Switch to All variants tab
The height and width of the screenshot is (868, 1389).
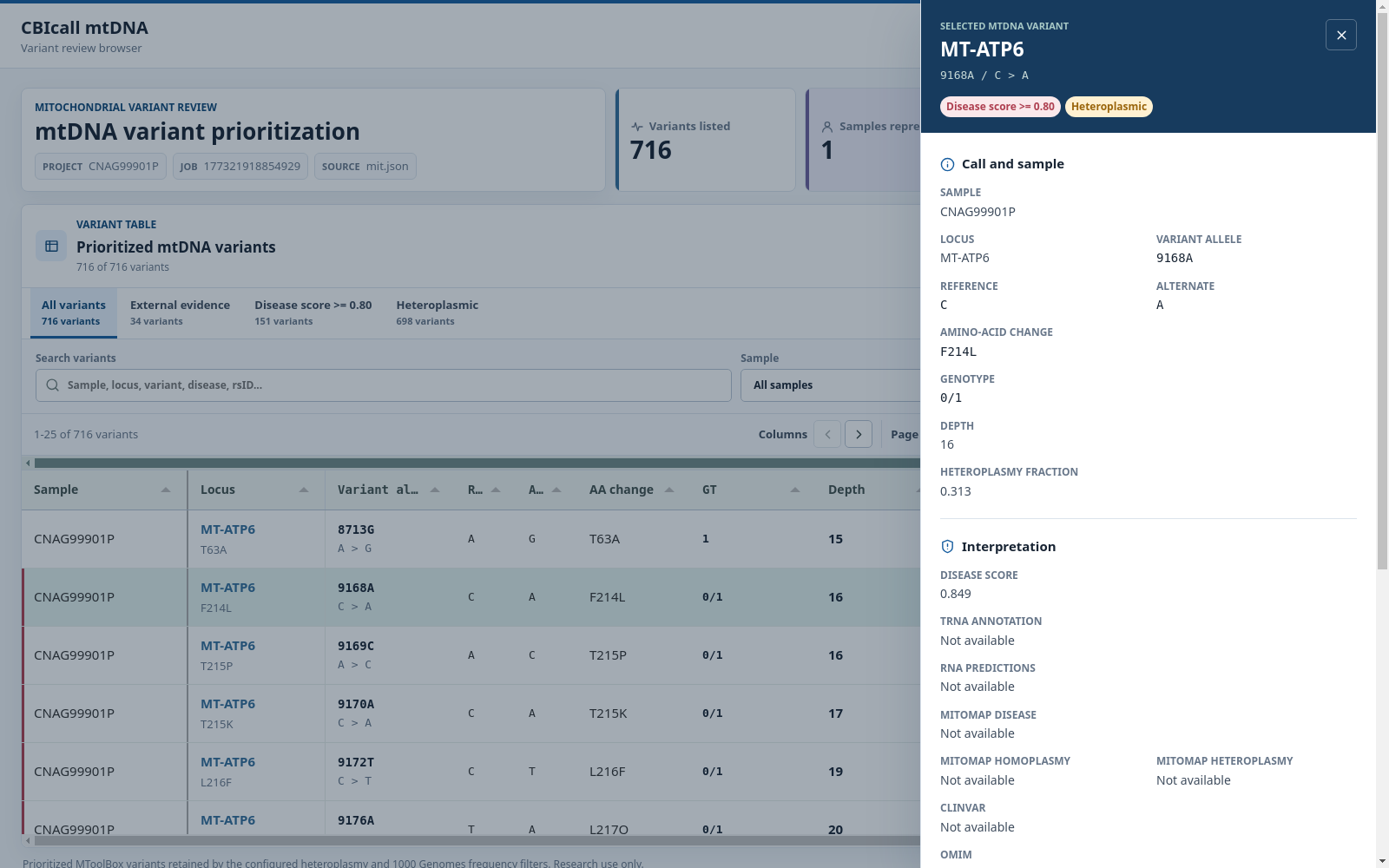[x=74, y=312]
